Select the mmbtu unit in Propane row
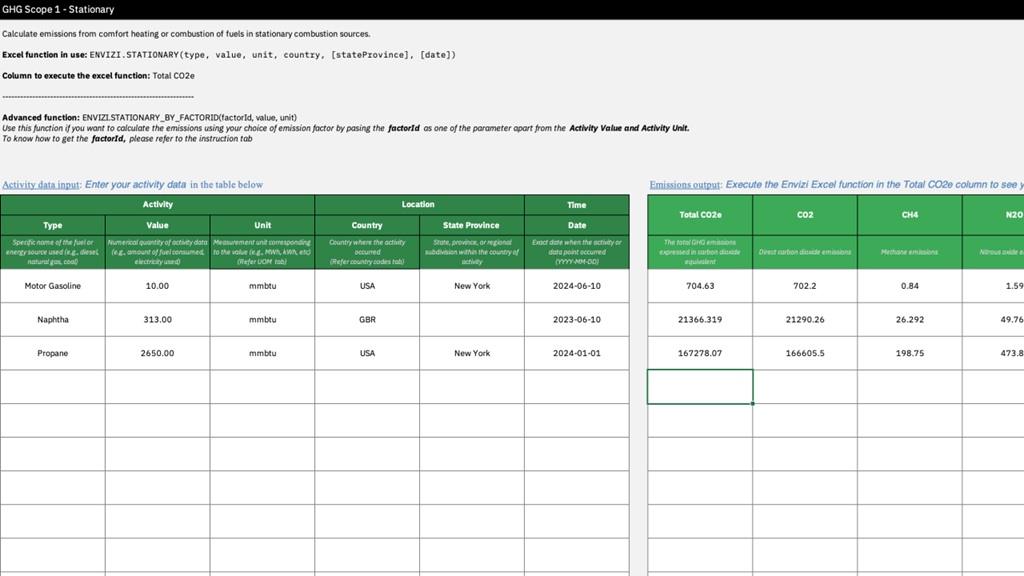 tap(263, 353)
